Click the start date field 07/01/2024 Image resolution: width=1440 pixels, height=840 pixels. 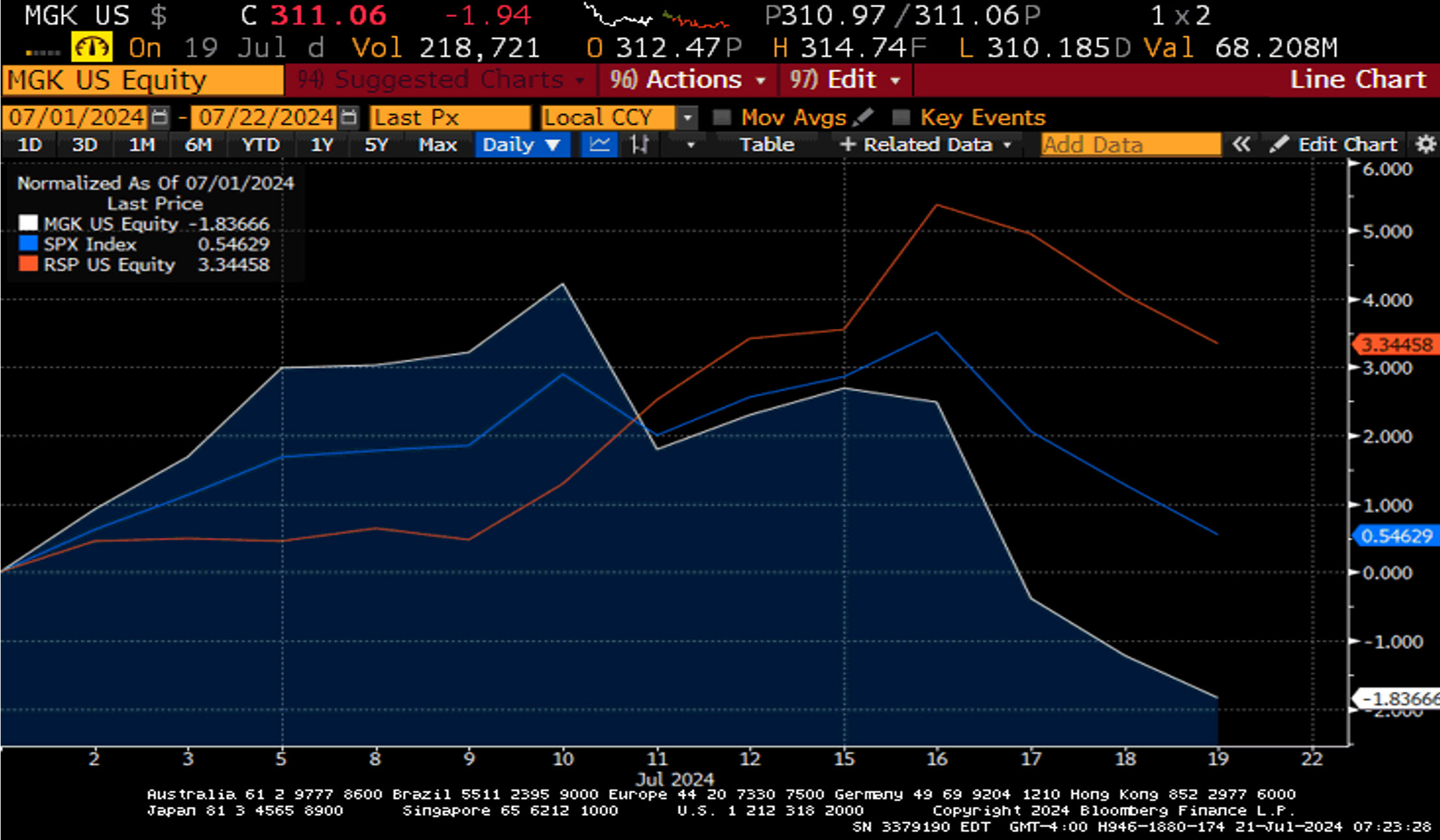pos(76,118)
